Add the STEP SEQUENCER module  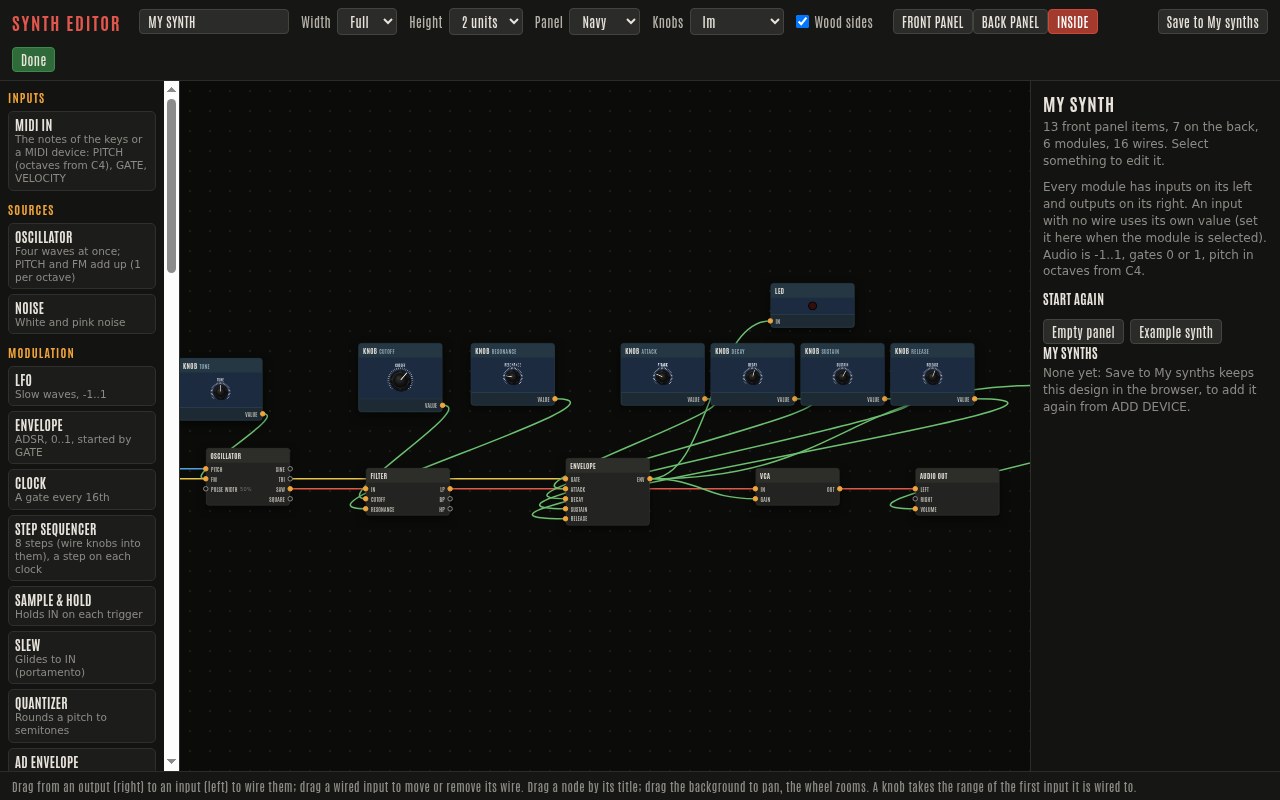[x=82, y=548]
